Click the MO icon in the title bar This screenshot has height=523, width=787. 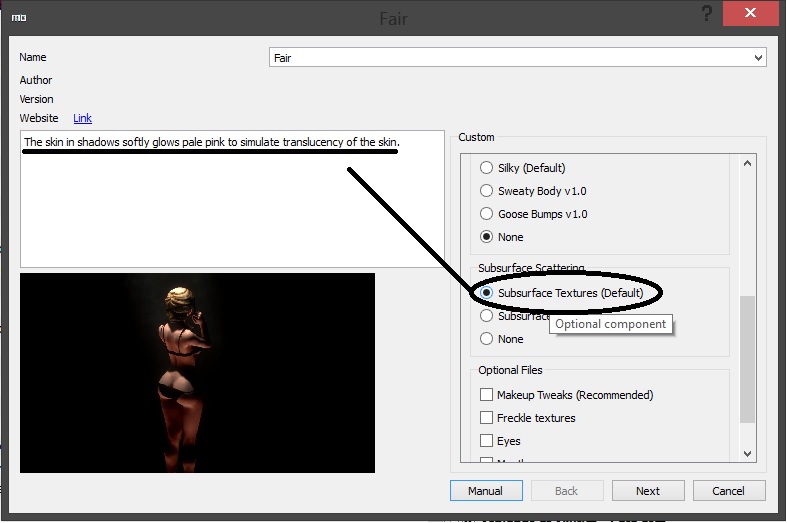[x=19, y=18]
